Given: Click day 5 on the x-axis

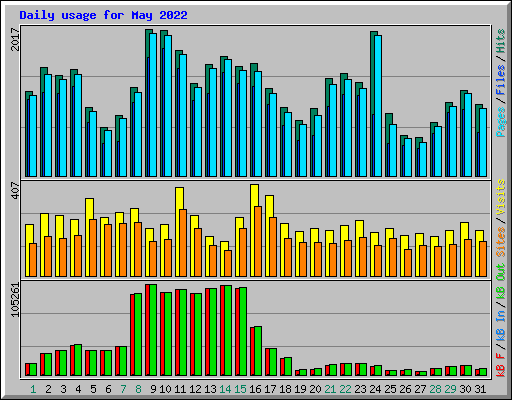Looking at the screenshot, I should [x=93, y=389].
